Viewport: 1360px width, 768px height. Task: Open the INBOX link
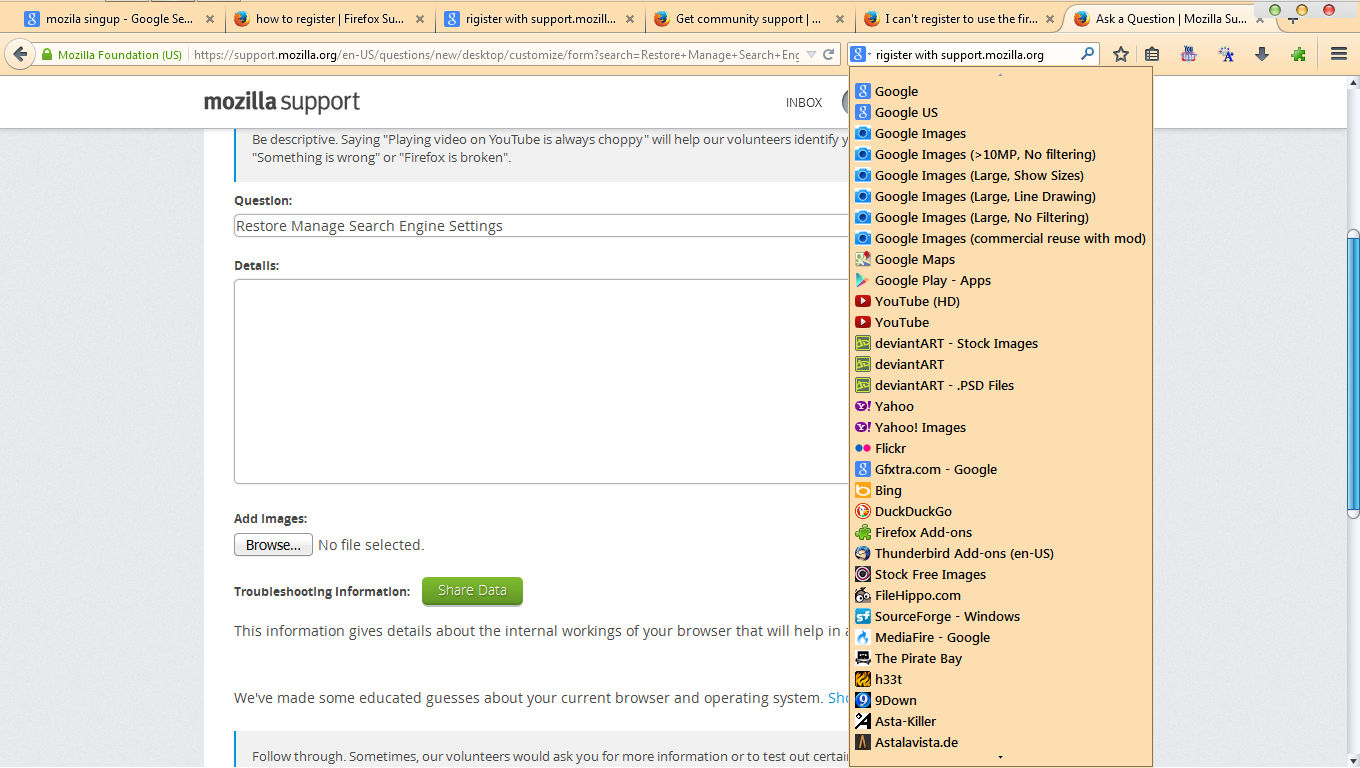pos(804,102)
